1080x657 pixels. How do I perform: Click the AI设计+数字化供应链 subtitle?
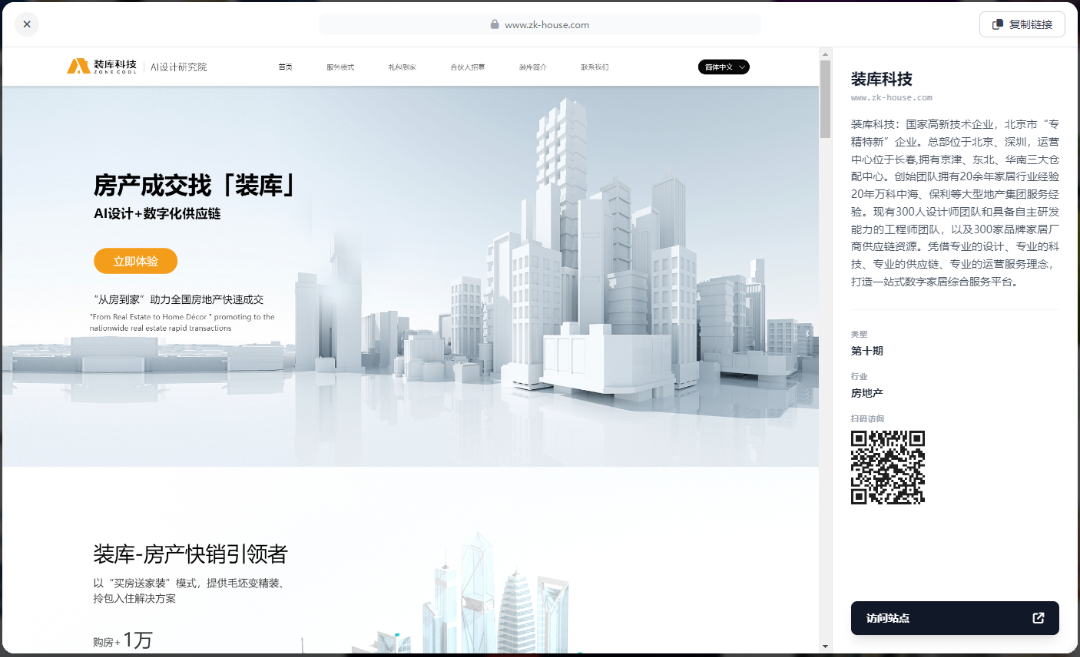157,213
